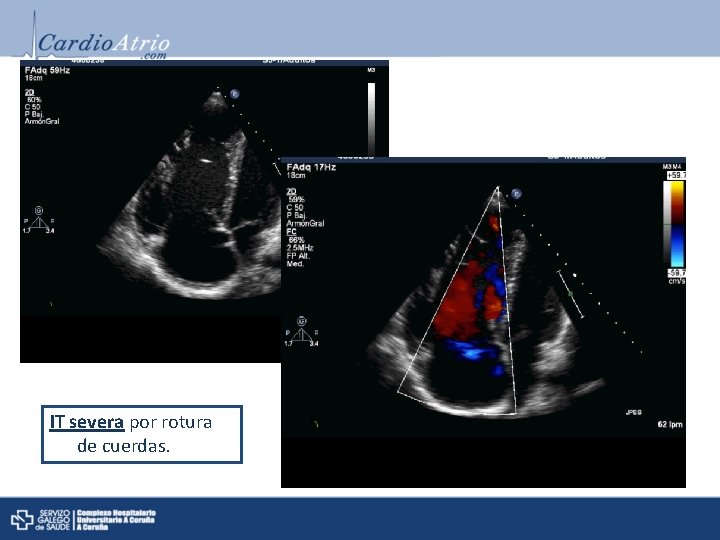Click the 'FP Alt.' setting text
The image size is (720, 540).
point(298,256)
